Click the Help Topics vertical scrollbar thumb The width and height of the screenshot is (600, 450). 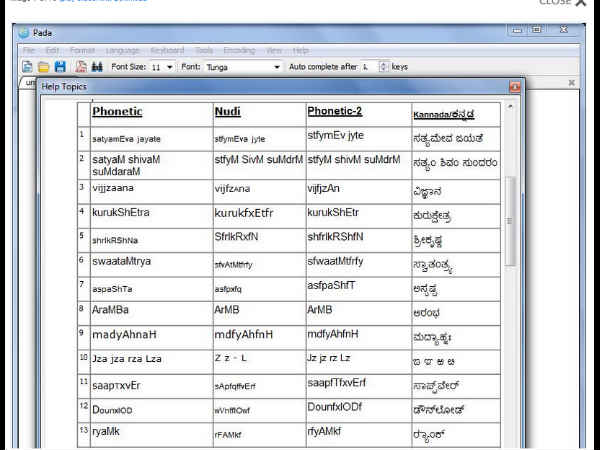tap(510, 221)
